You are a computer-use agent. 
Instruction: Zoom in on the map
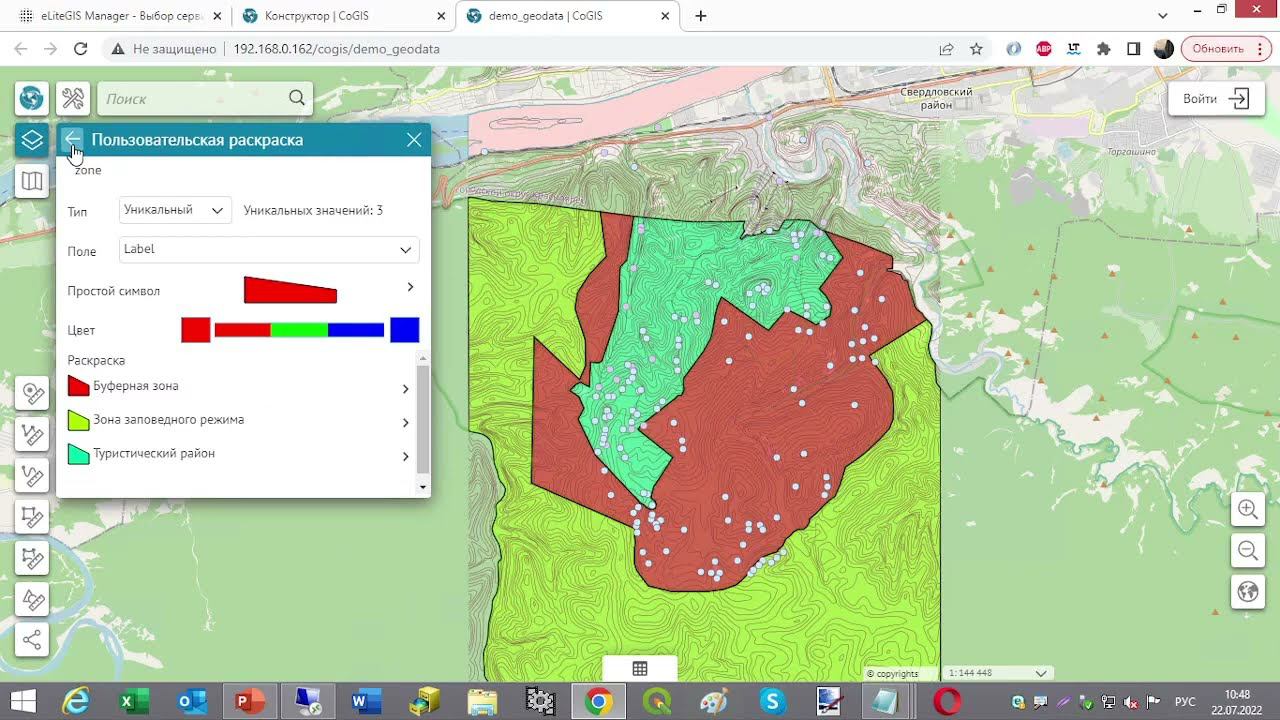1248,509
